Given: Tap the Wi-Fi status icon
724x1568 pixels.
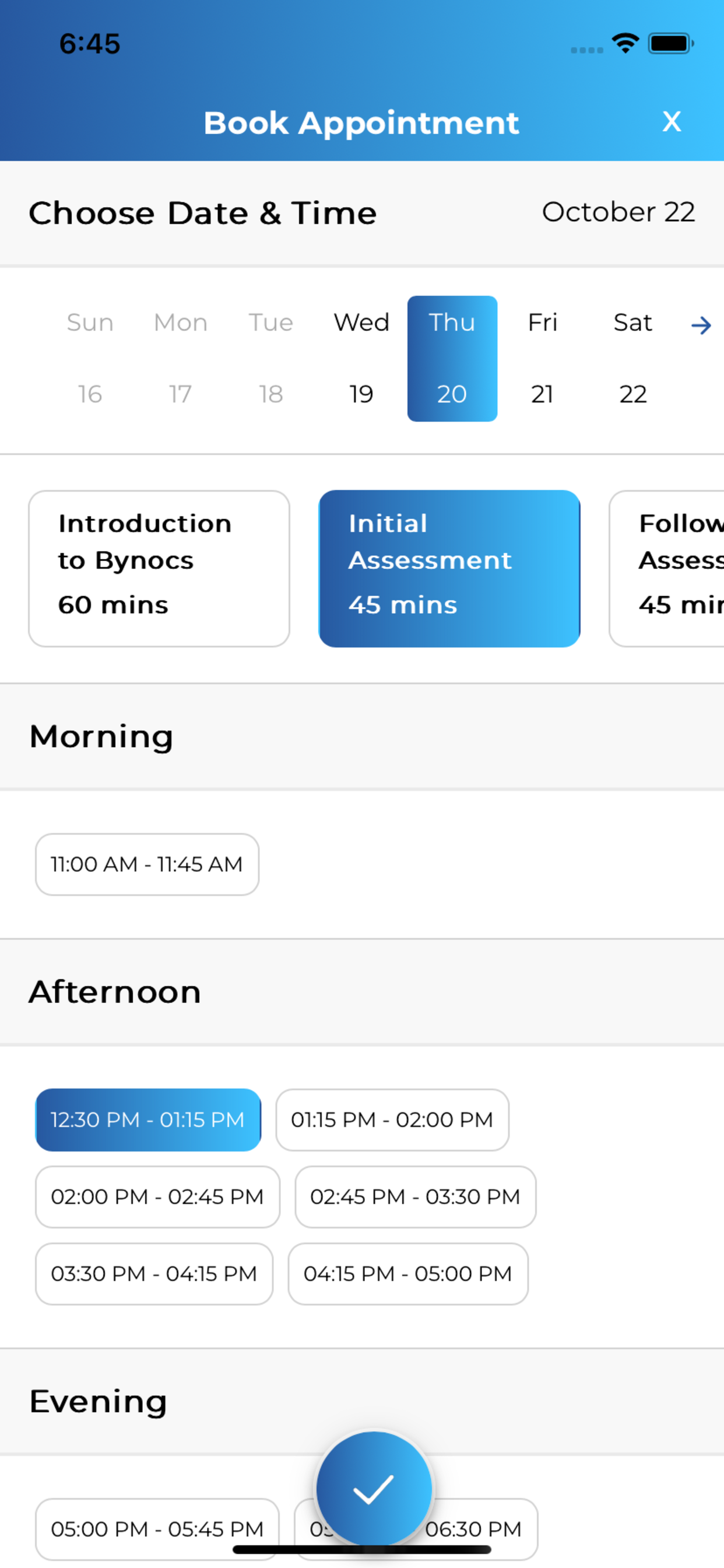Looking at the screenshot, I should (625, 43).
